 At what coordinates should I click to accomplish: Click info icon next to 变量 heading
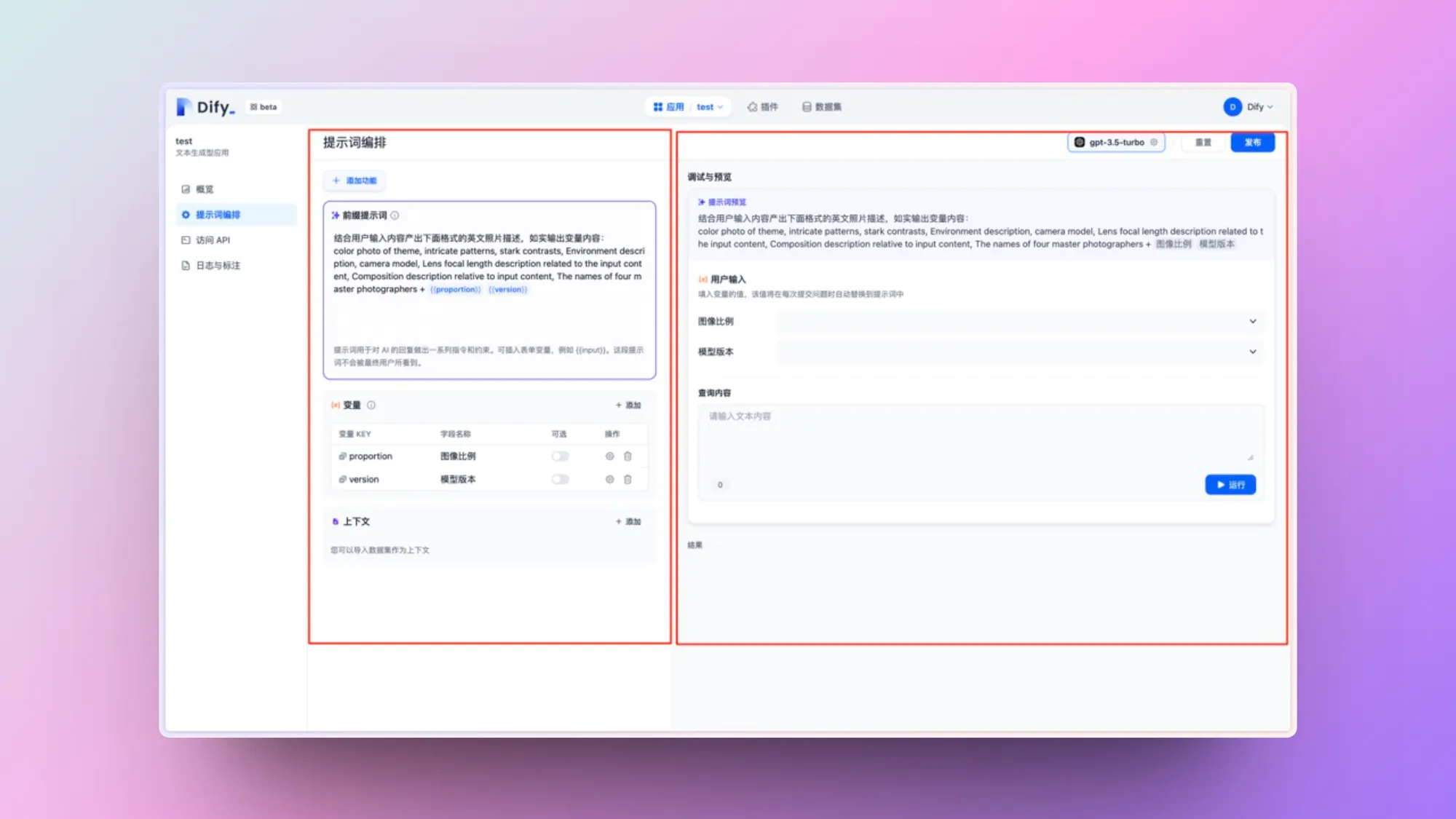(x=371, y=405)
